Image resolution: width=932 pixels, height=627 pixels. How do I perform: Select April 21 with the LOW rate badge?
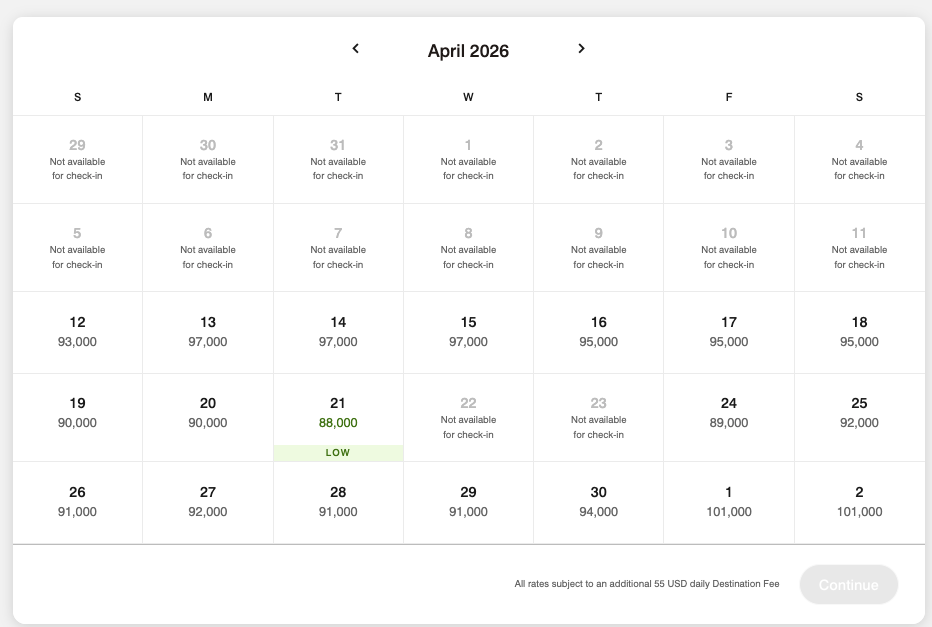[x=338, y=412]
